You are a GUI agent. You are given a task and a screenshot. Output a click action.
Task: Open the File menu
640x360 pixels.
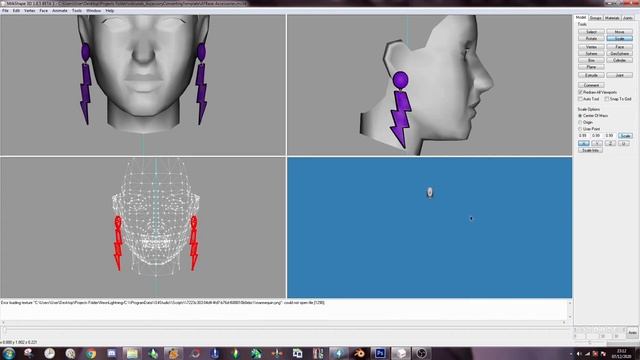5,11
